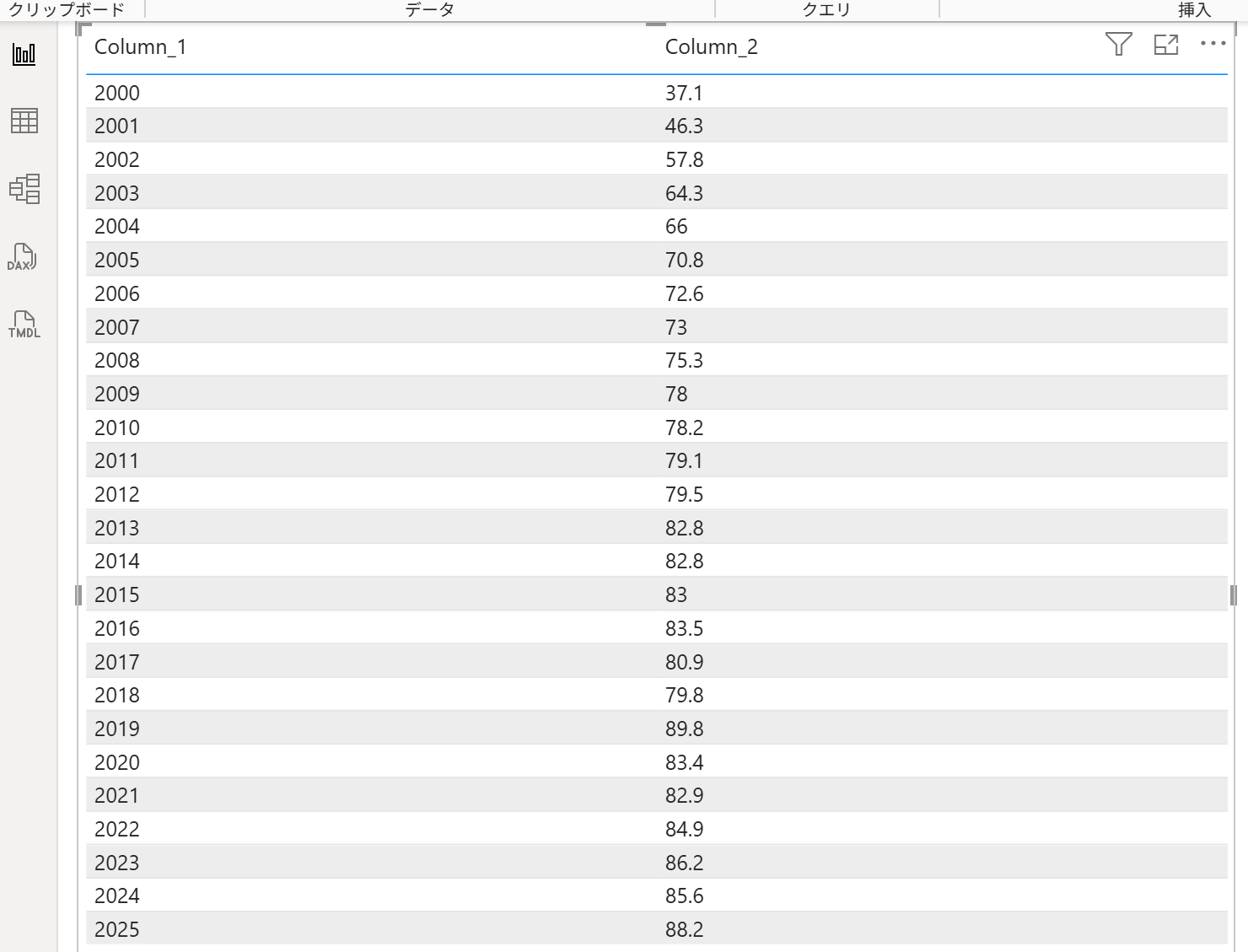
Task: Sort by the Column_1 header
Action: tap(140, 47)
